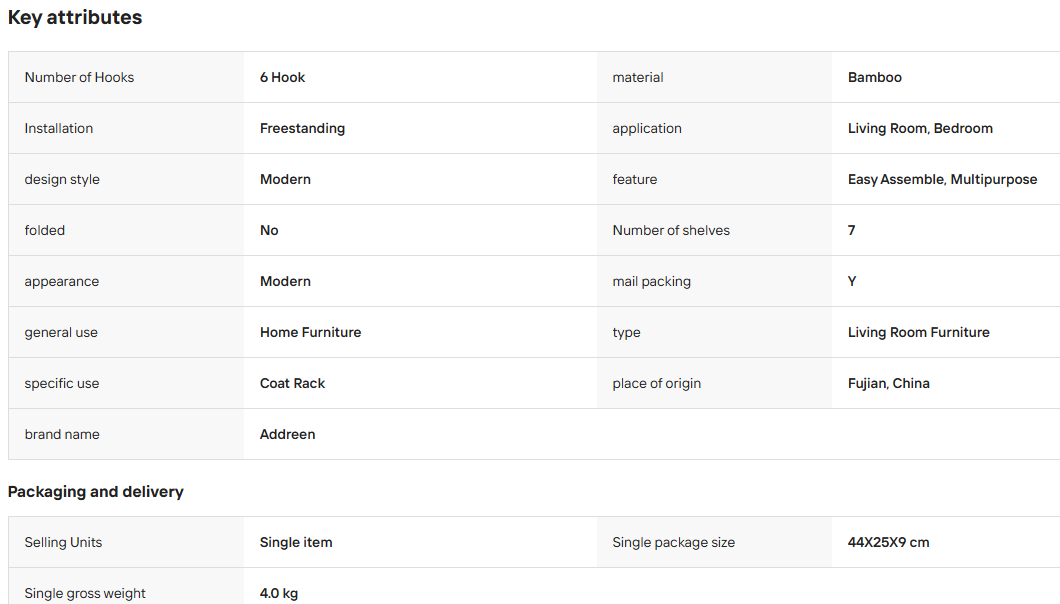1060x604 pixels.
Task: Click the Bamboo material value
Action: pyautogui.click(x=875, y=77)
